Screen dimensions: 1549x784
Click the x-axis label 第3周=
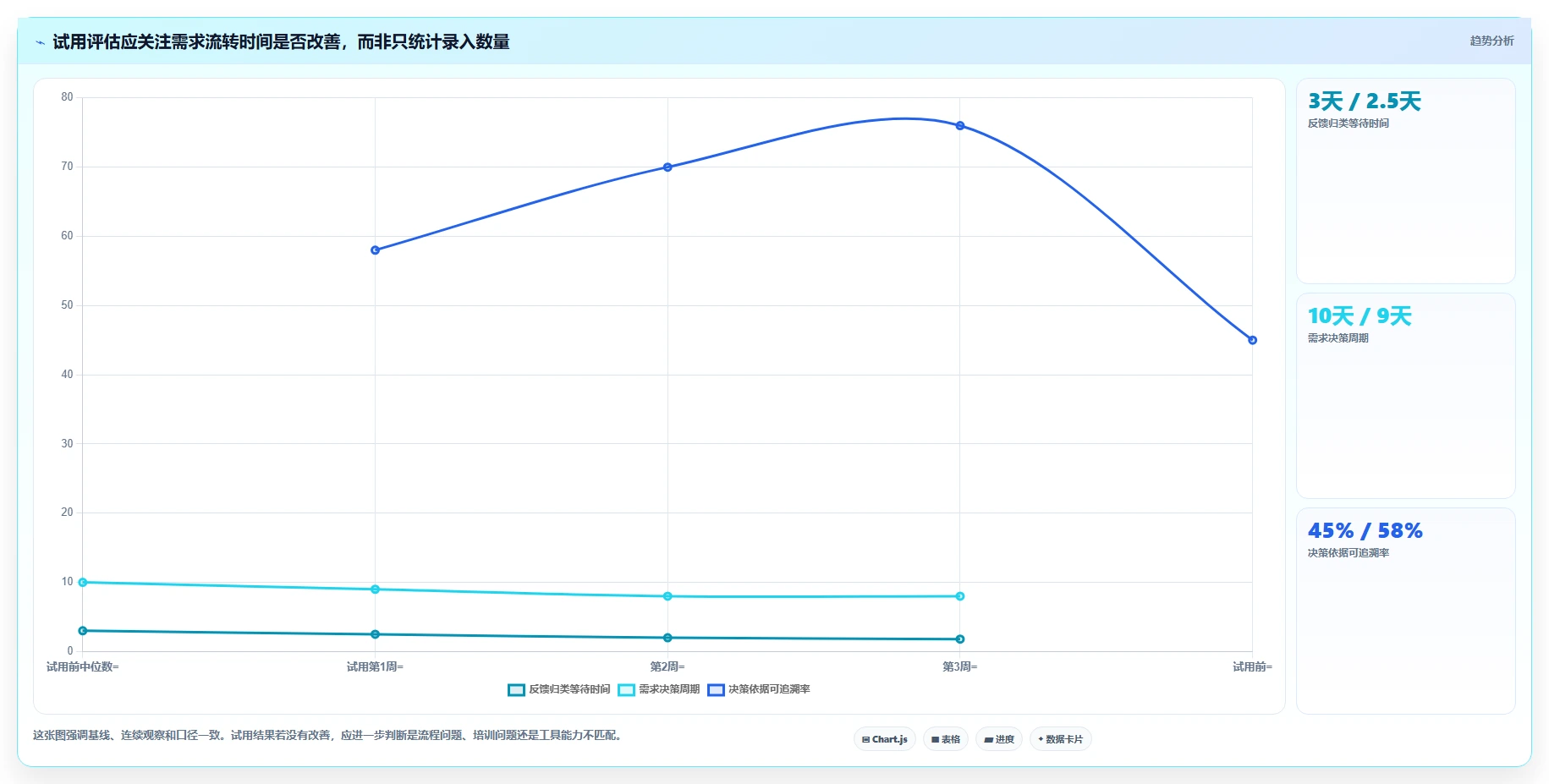tap(960, 667)
